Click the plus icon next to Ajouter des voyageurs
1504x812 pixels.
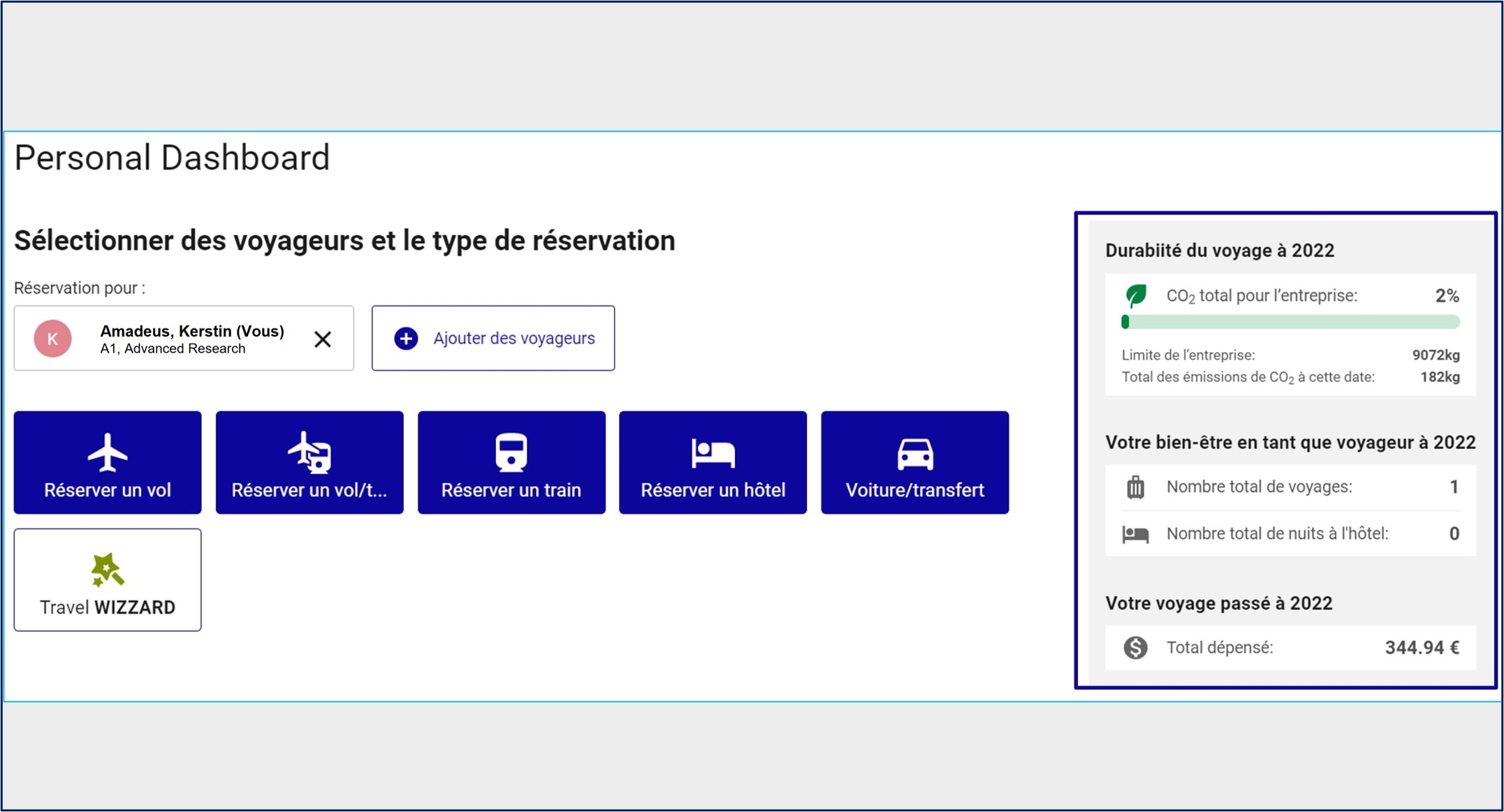point(406,339)
